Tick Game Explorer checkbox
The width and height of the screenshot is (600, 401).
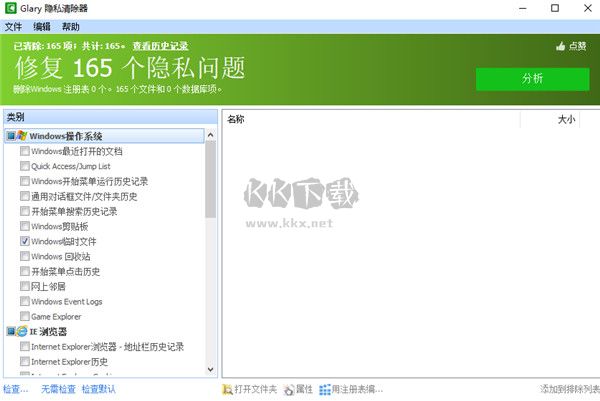[25, 316]
